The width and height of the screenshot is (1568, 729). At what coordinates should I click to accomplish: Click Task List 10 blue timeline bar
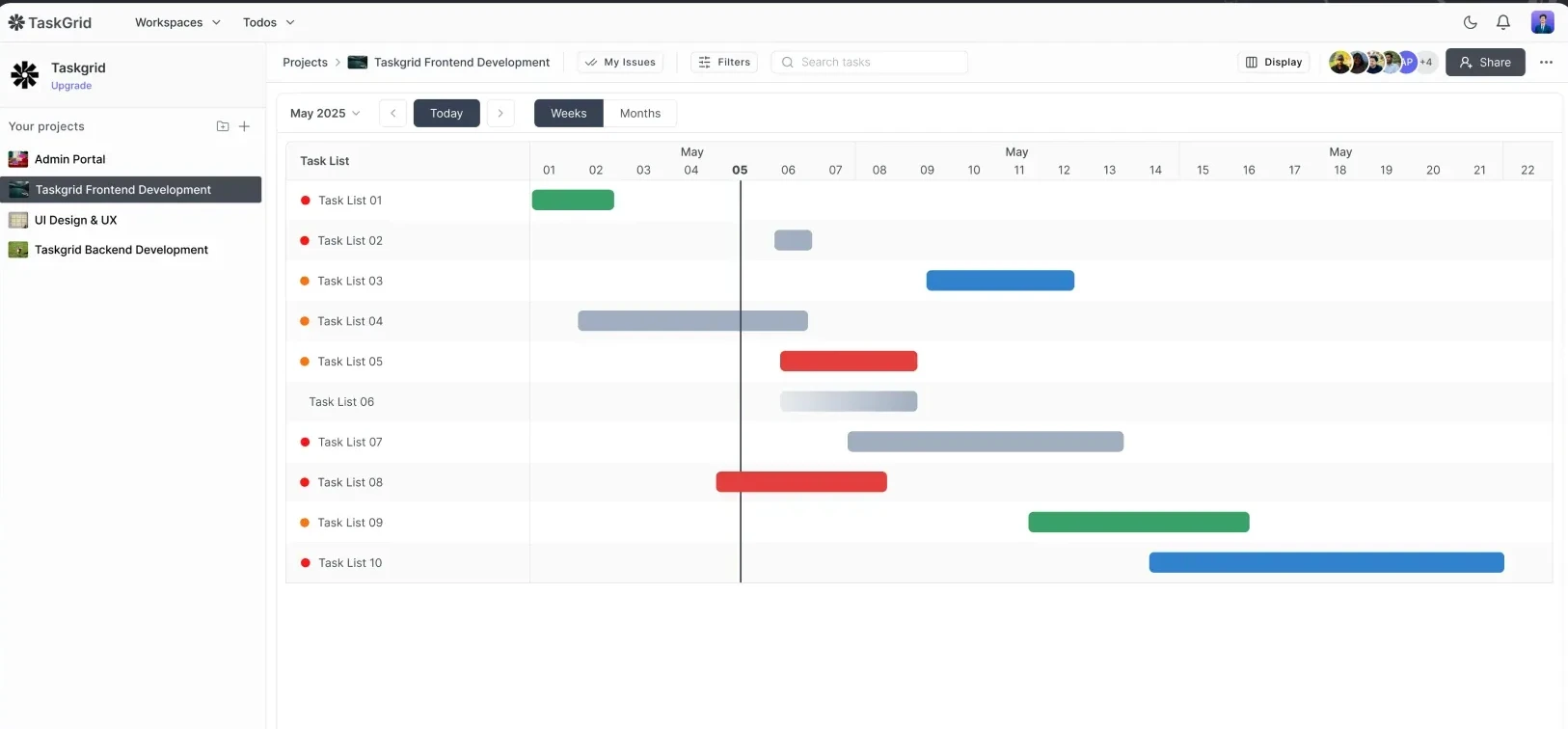tap(1326, 562)
